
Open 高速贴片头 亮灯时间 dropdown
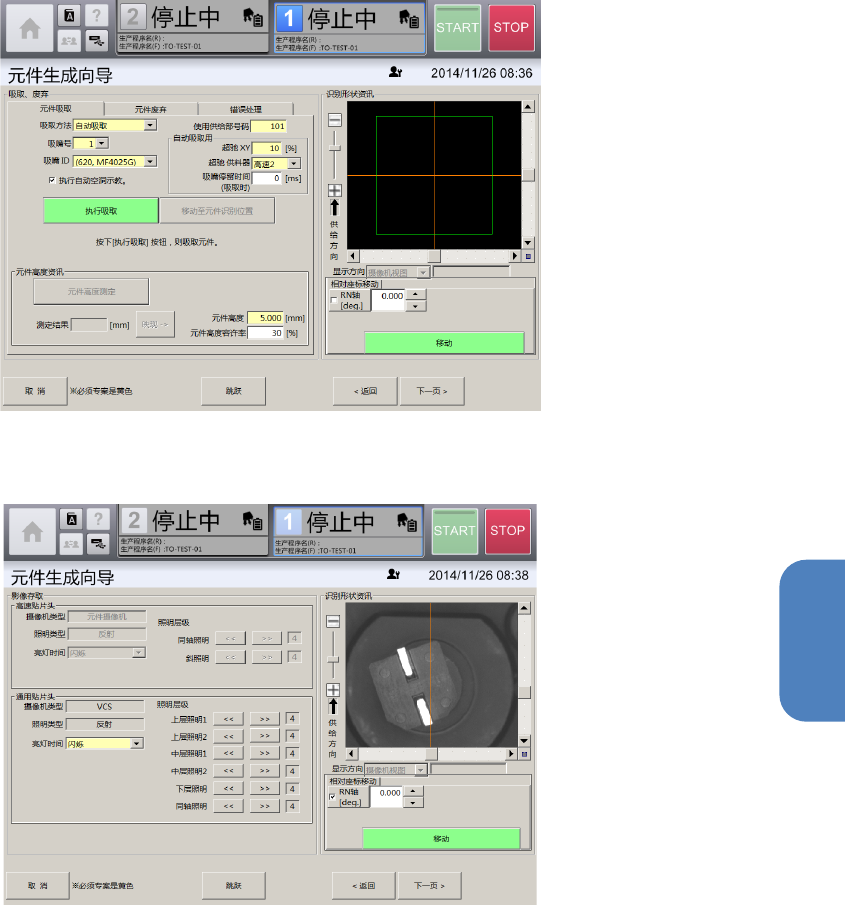[139, 653]
